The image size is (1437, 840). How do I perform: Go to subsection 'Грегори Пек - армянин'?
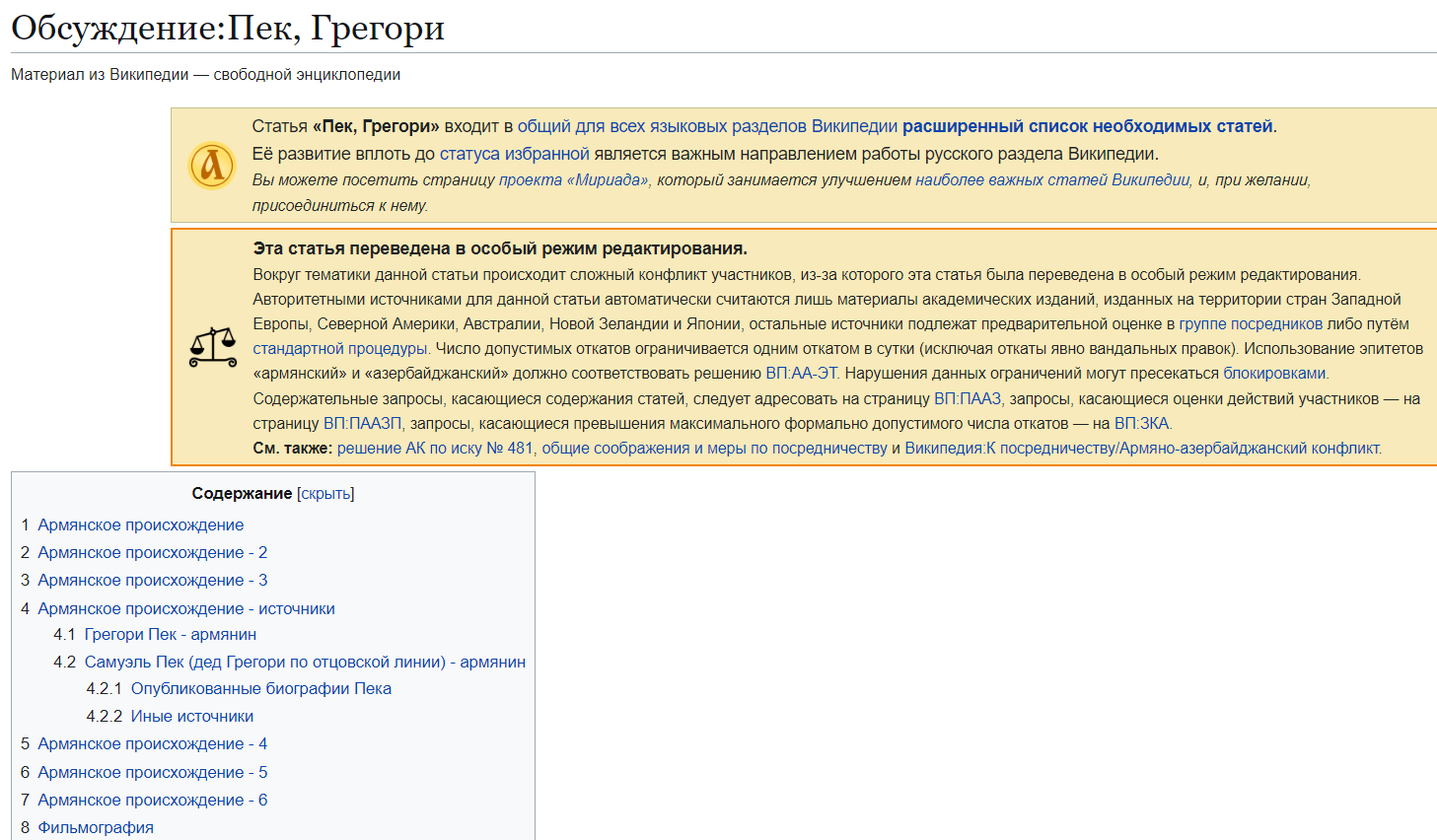coord(171,635)
